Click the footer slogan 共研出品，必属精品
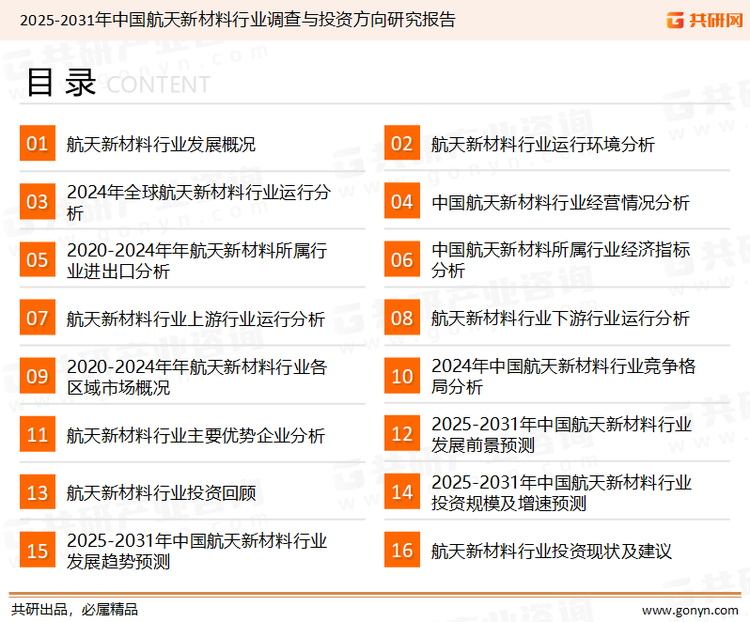This screenshot has height=622, width=750. pos(75,610)
